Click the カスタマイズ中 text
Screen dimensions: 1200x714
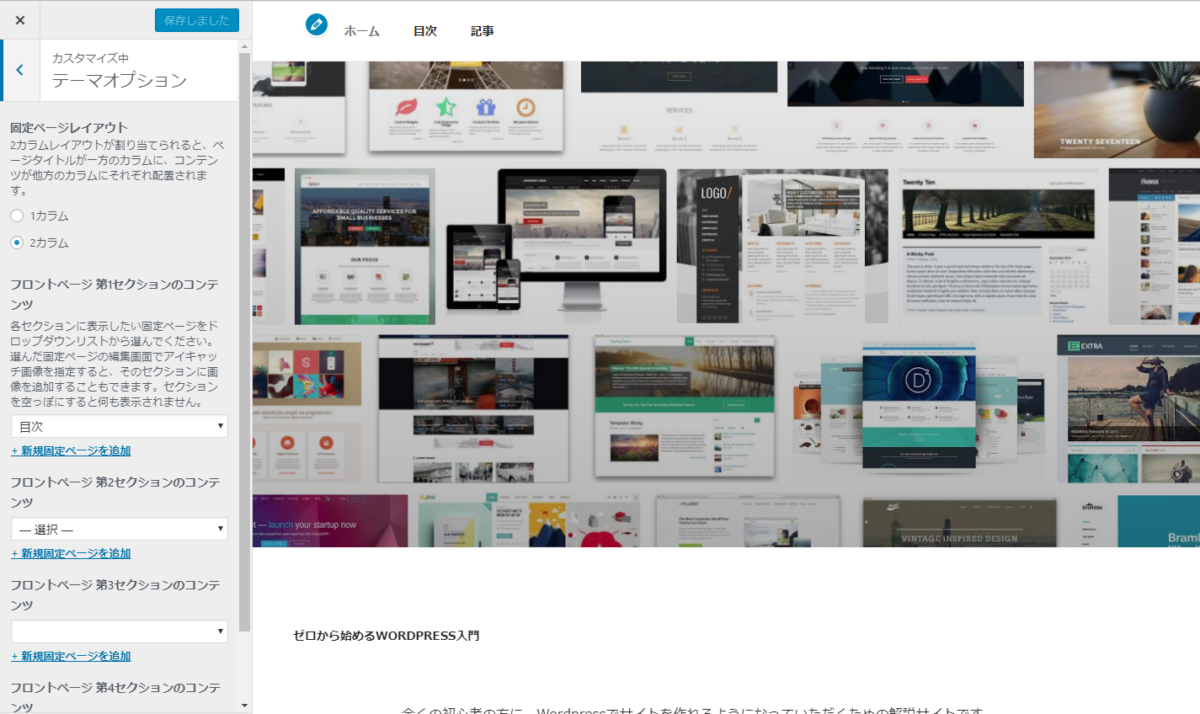pyautogui.click(x=90, y=58)
